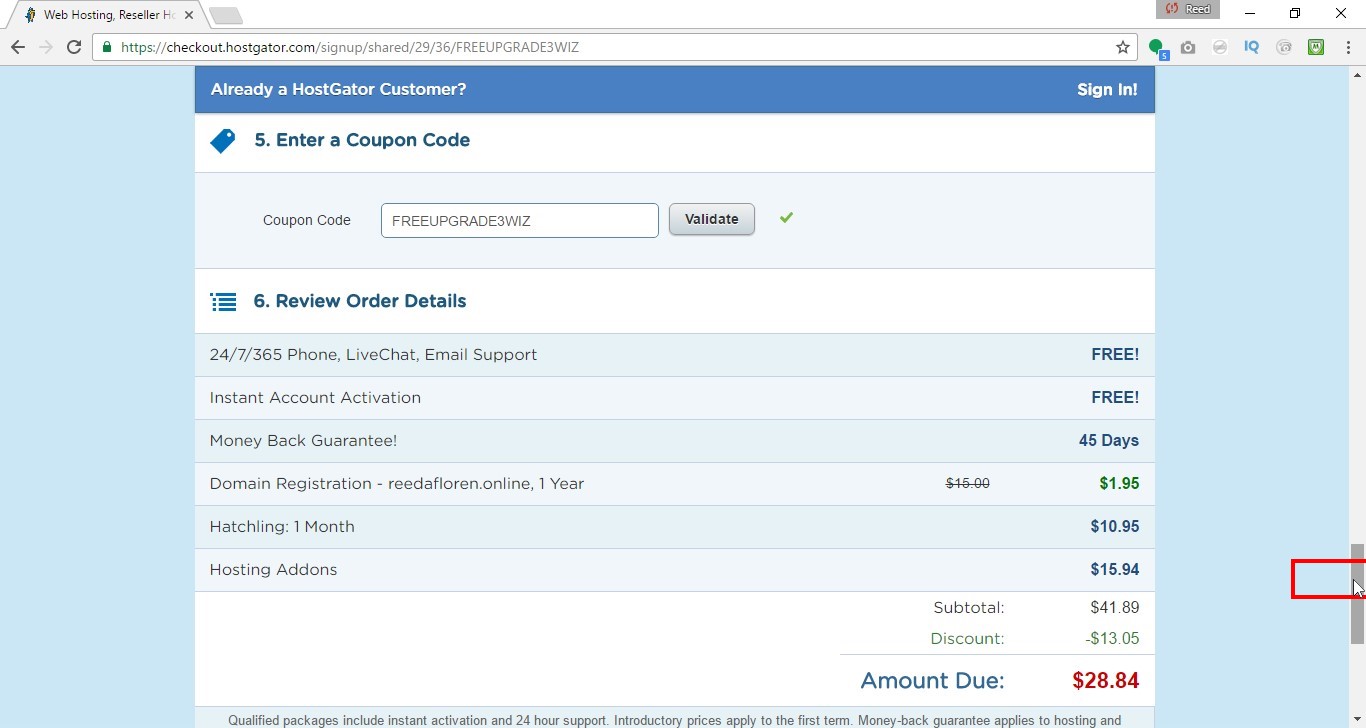Click the grey round extension icon

click(x=1220, y=47)
